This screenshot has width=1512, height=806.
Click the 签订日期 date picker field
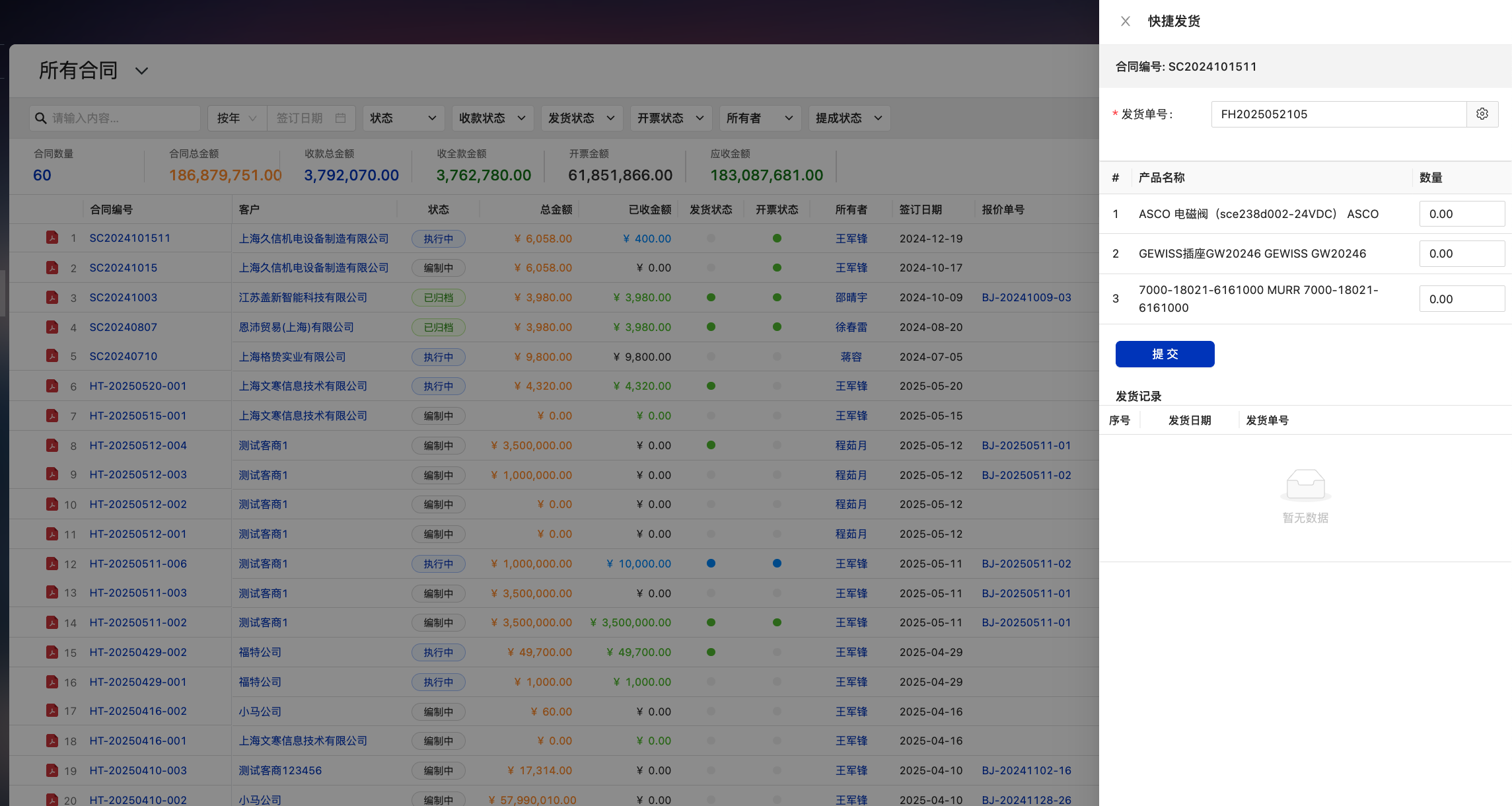click(311, 118)
